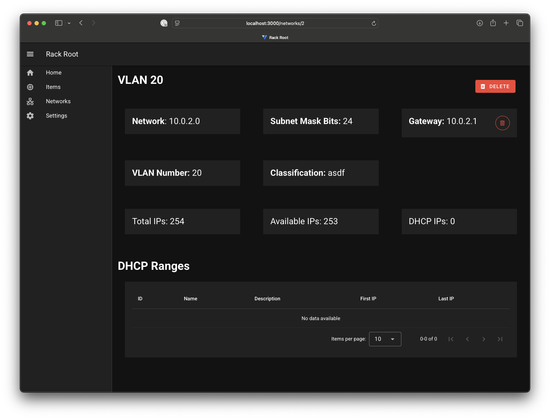Image resolution: width=550 pixels, height=419 pixels.
Task: Click the privacy shield icon
Action: coord(164,23)
